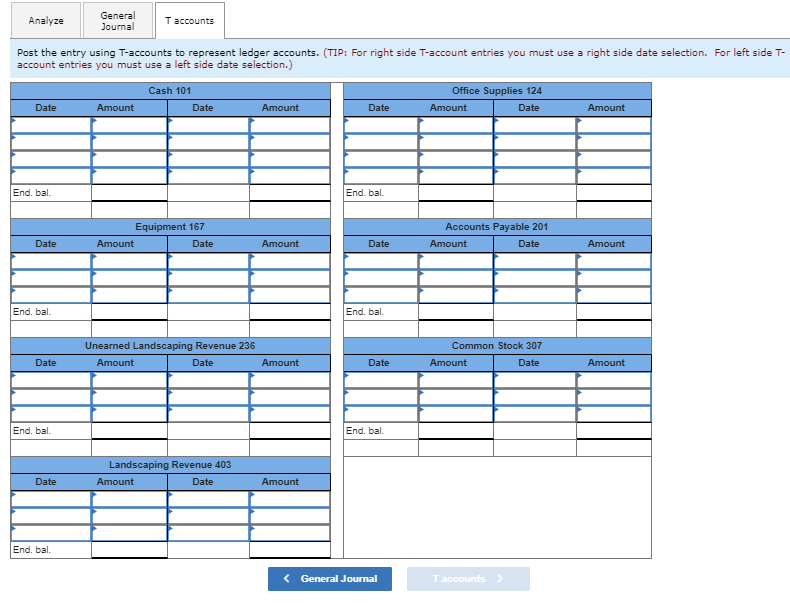Click the Office Supplies 124 account header
Image resolution: width=790 pixels, height=608 pixels.
[x=497, y=91]
